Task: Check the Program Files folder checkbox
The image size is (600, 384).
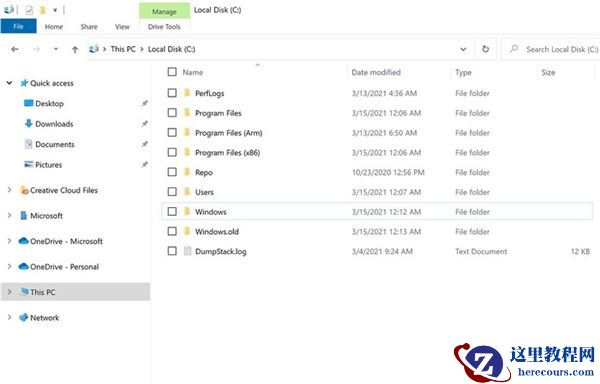Action: [172, 113]
